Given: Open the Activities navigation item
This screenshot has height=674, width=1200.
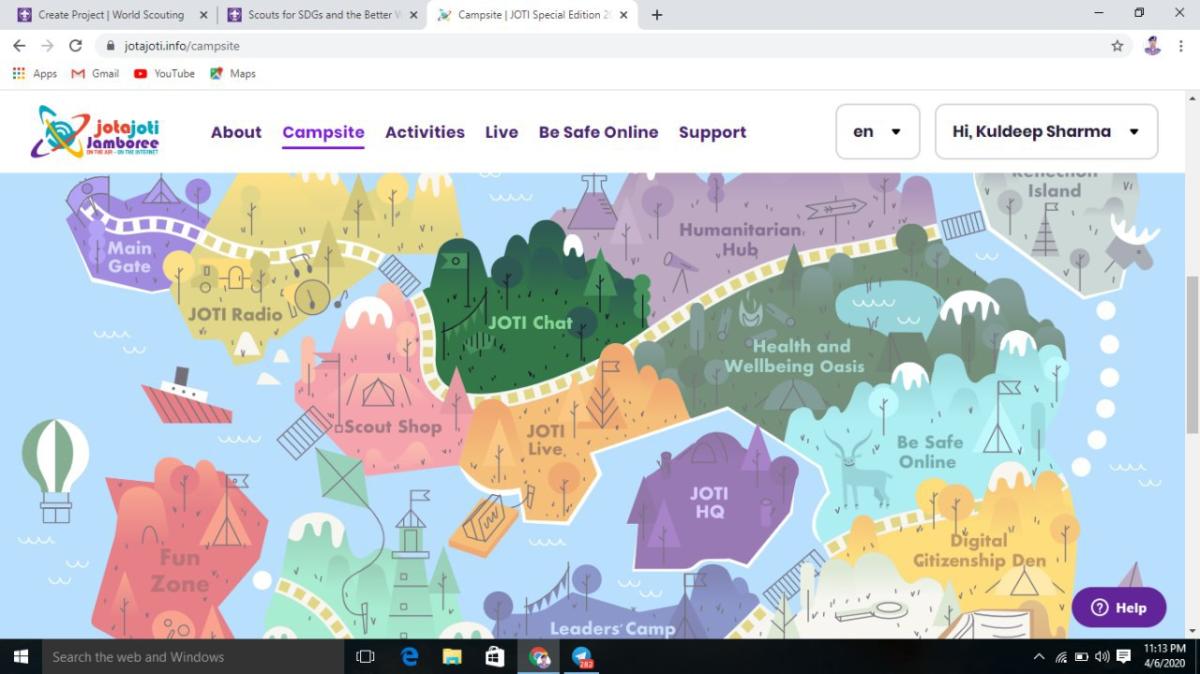Looking at the screenshot, I should click(425, 132).
